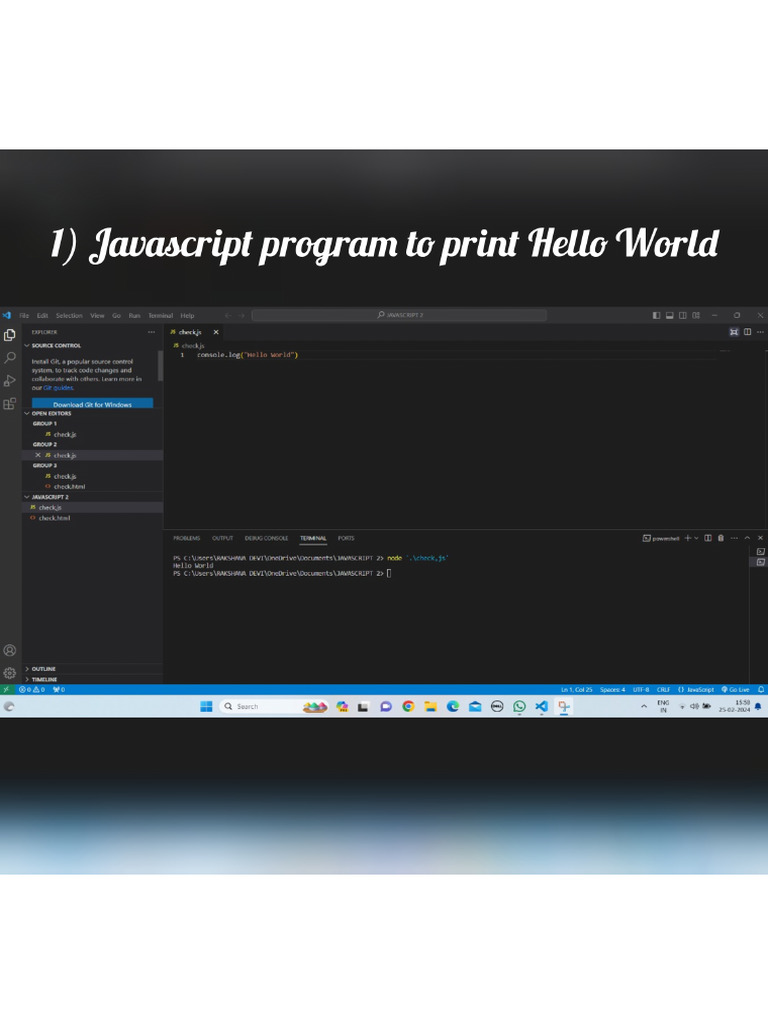768x1024 pixels.
Task: Expand the Outline section
Action: (x=43, y=669)
